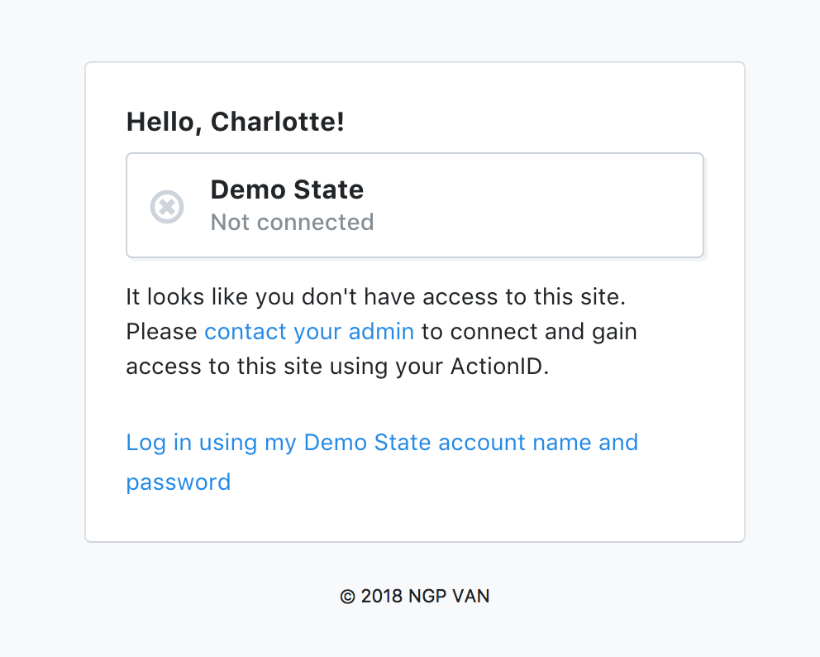Click the Not connected status label
Image resolution: width=820 pixels, height=657 pixels.
pos(291,222)
